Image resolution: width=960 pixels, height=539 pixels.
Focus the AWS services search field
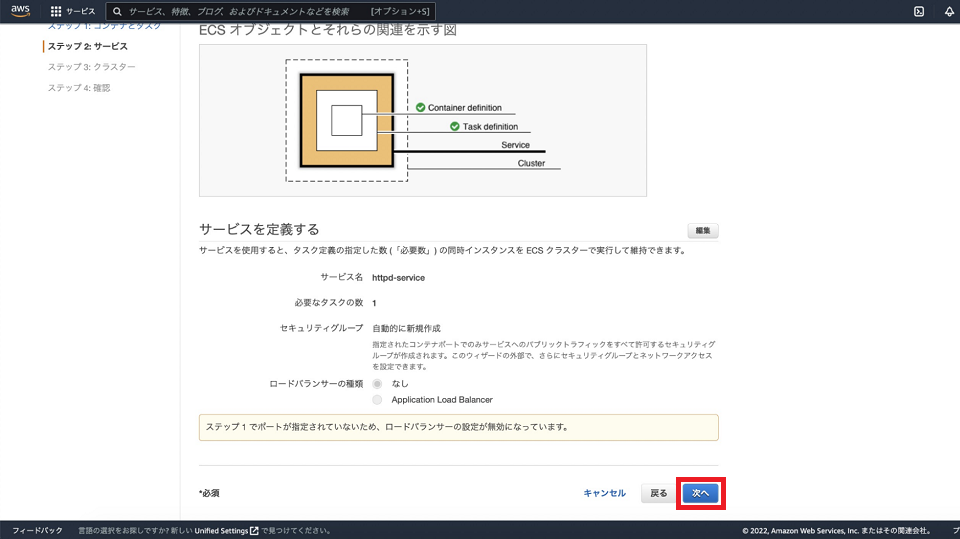click(271, 11)
